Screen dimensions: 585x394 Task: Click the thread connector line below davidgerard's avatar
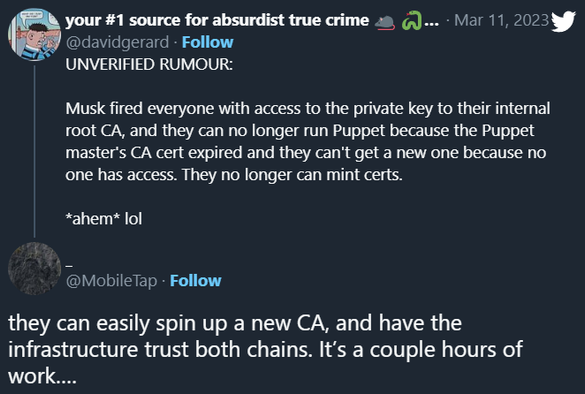pos(34,151)
